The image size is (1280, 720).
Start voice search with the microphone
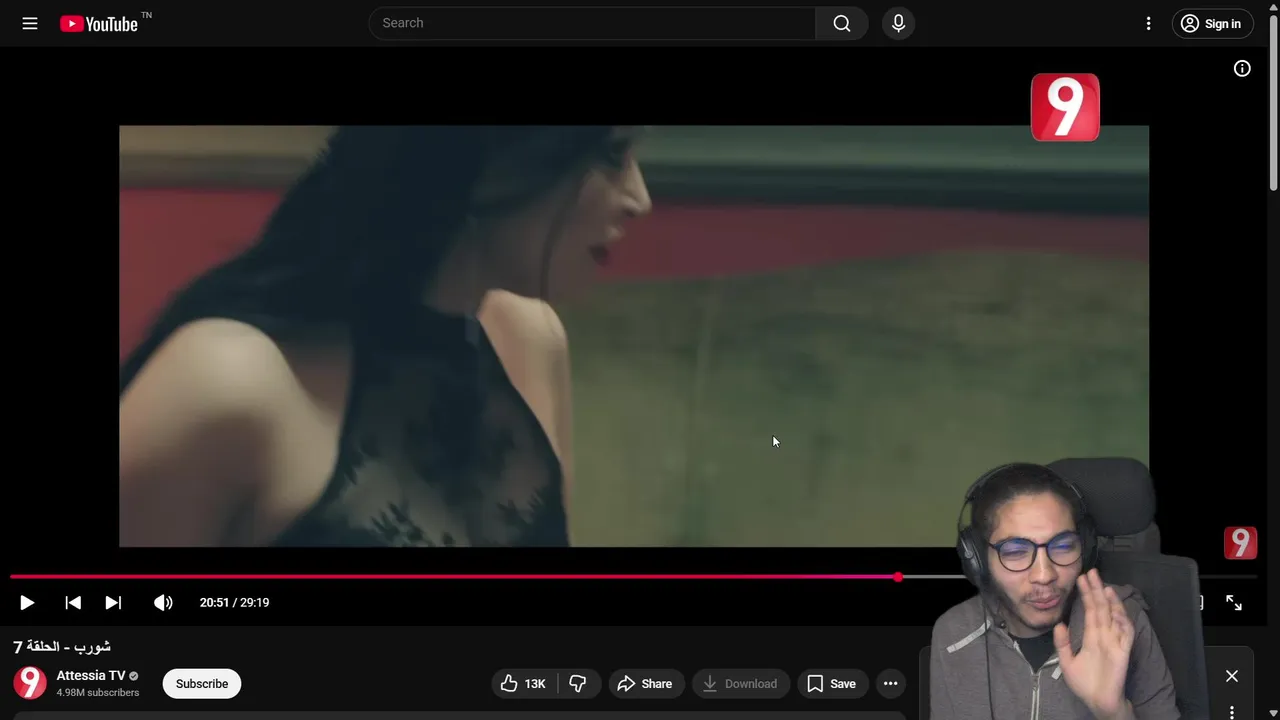pyautogui.click(x=898, y=23)
